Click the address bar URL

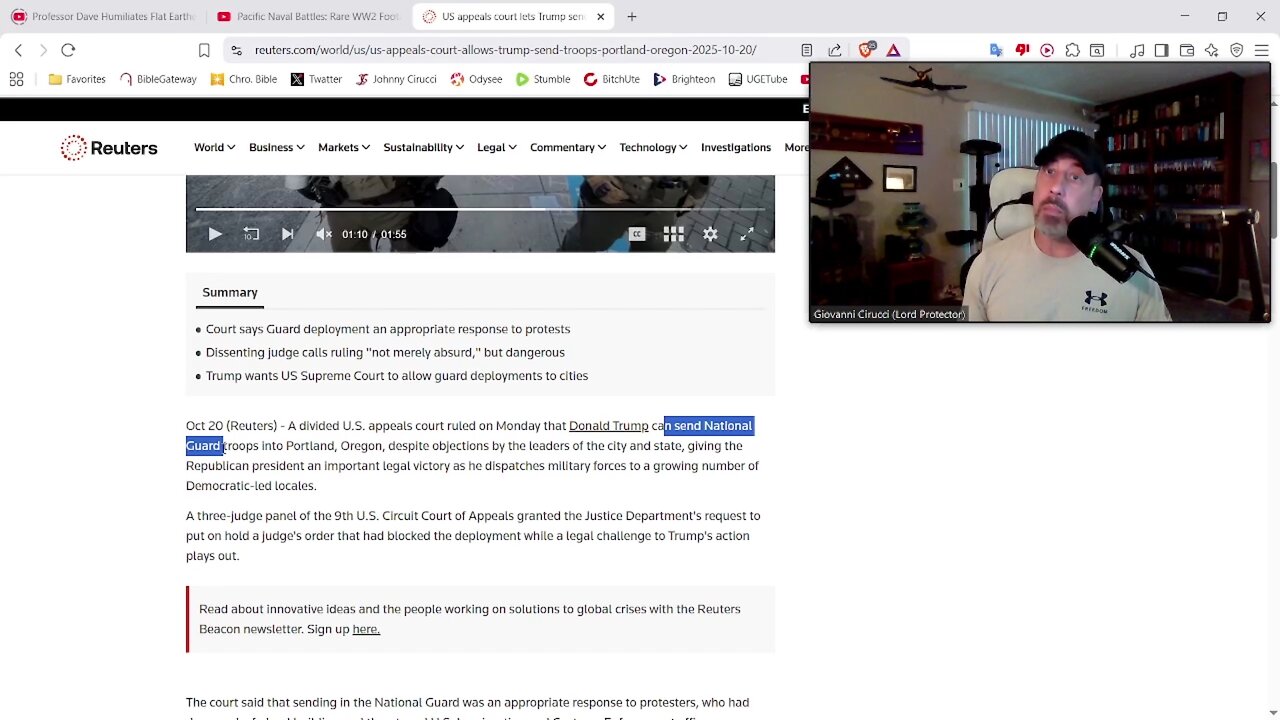coord(505,50)
